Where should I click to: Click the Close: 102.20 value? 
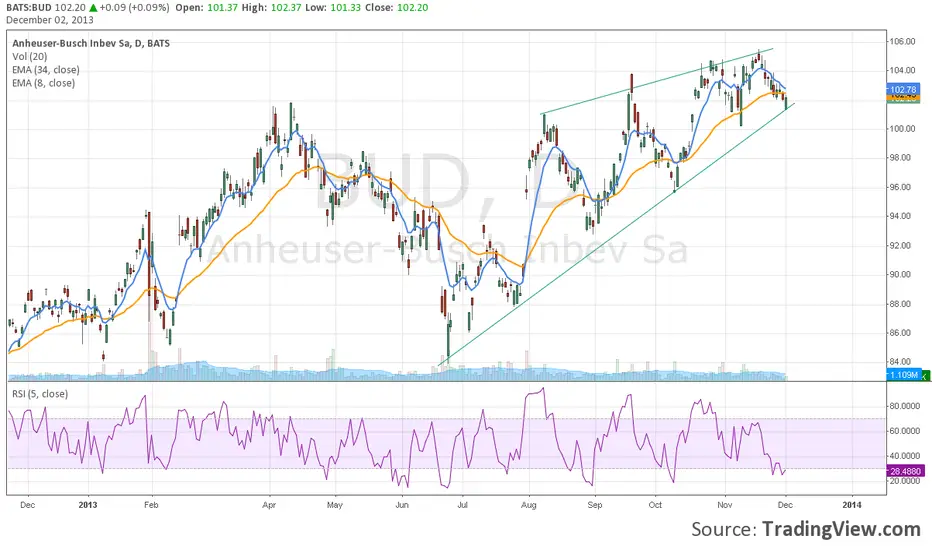tap(396, 8)
